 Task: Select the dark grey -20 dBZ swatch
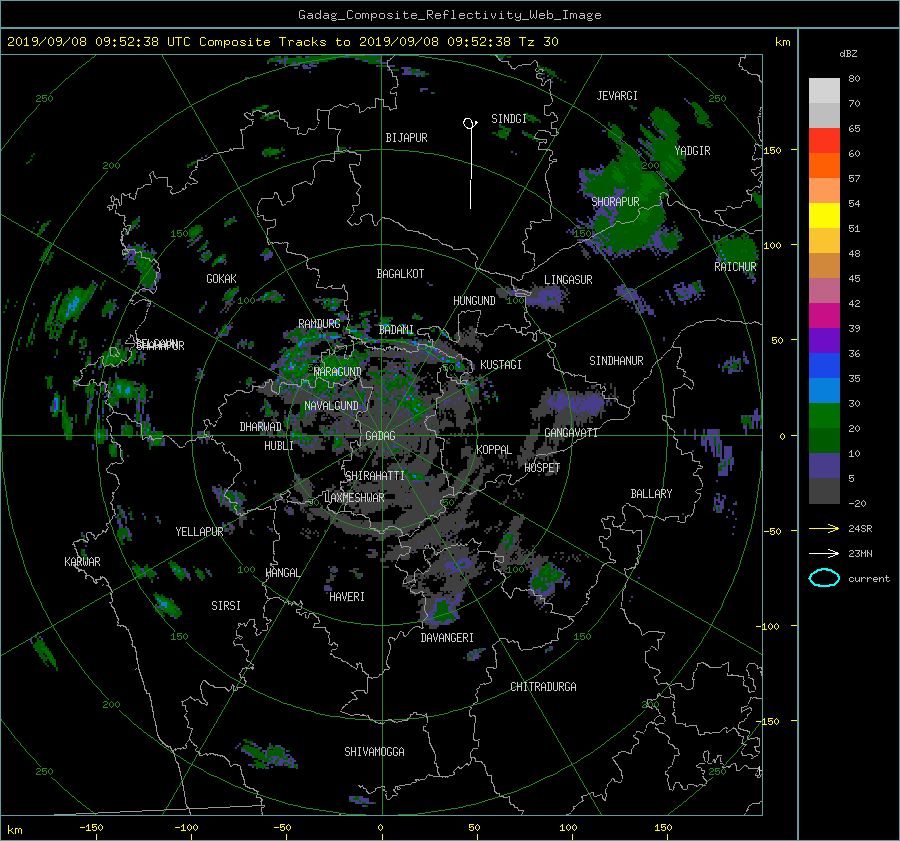(x=824, y=490)
